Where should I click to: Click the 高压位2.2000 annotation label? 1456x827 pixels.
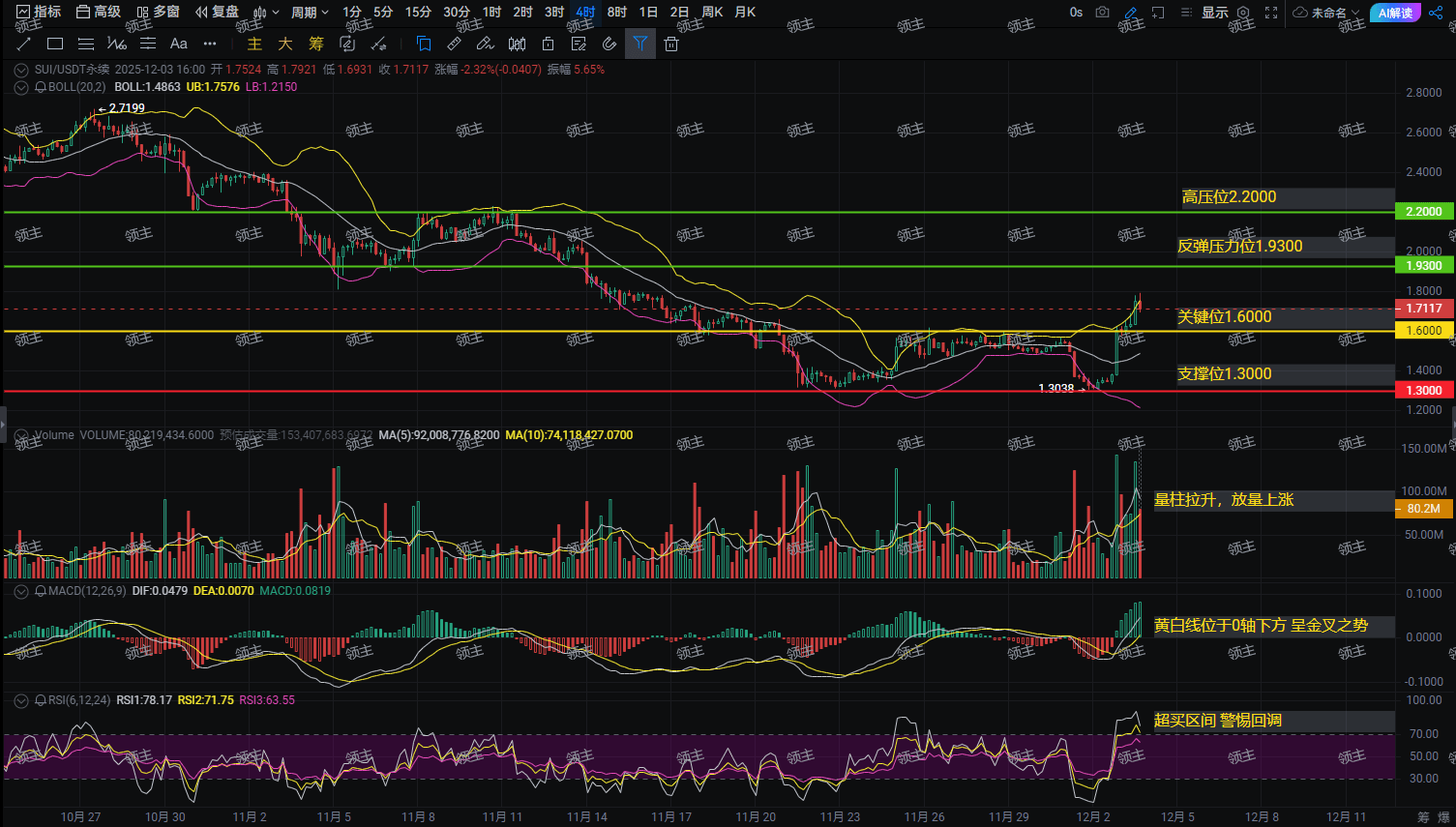[x=1229, y=197]
